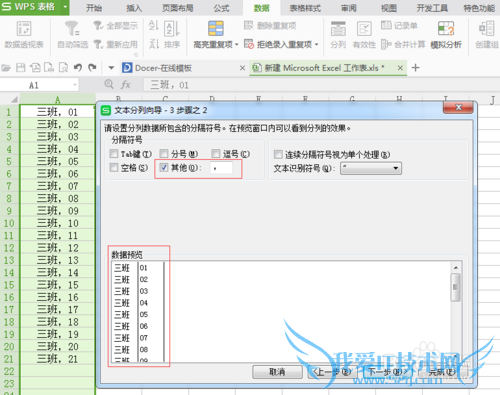Enable the 逗号 comma delimiter checkbox

point(216,154)
